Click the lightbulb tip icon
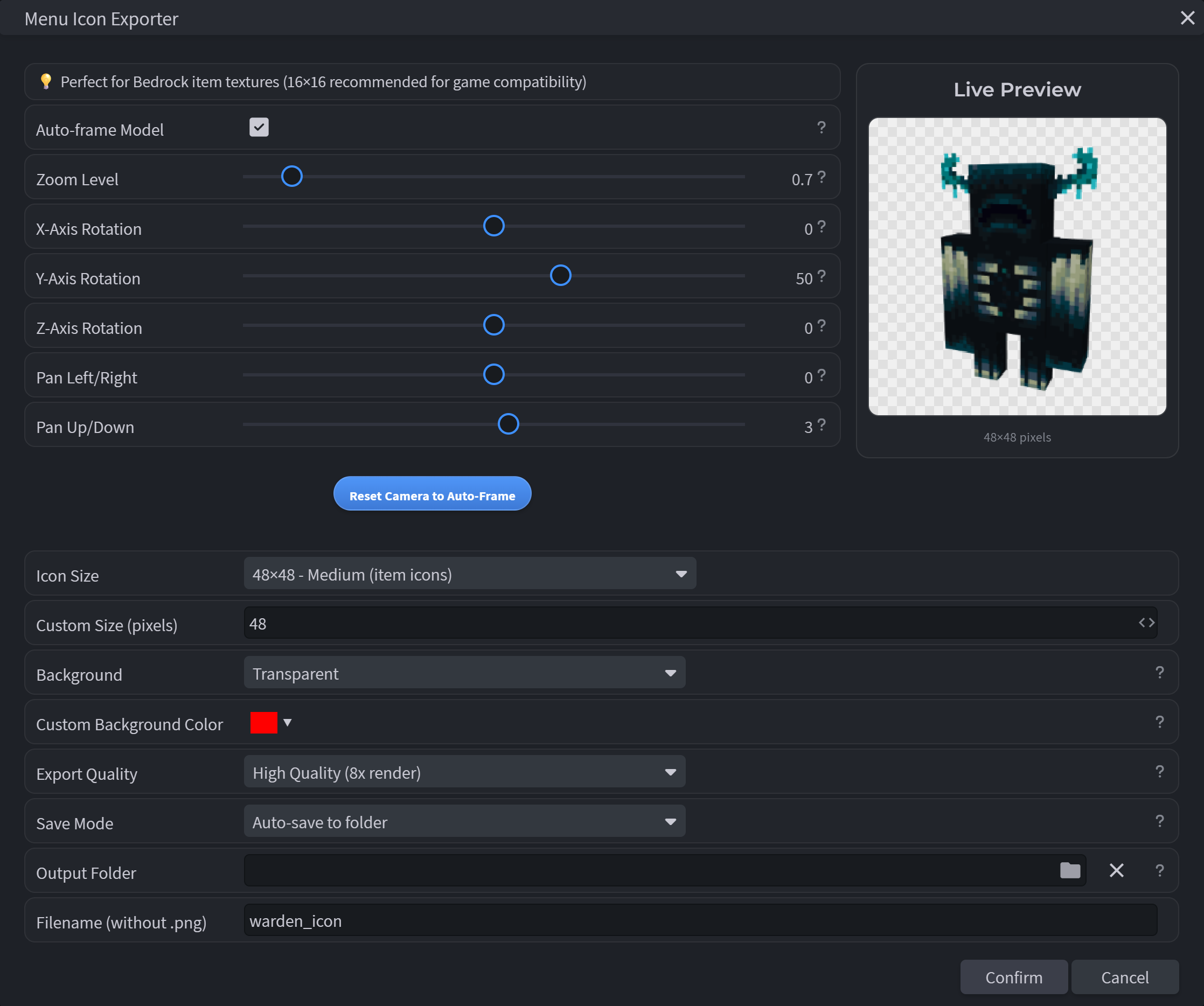The height and width of the screenshot is (1006, 1204). [x=46, y=81]
